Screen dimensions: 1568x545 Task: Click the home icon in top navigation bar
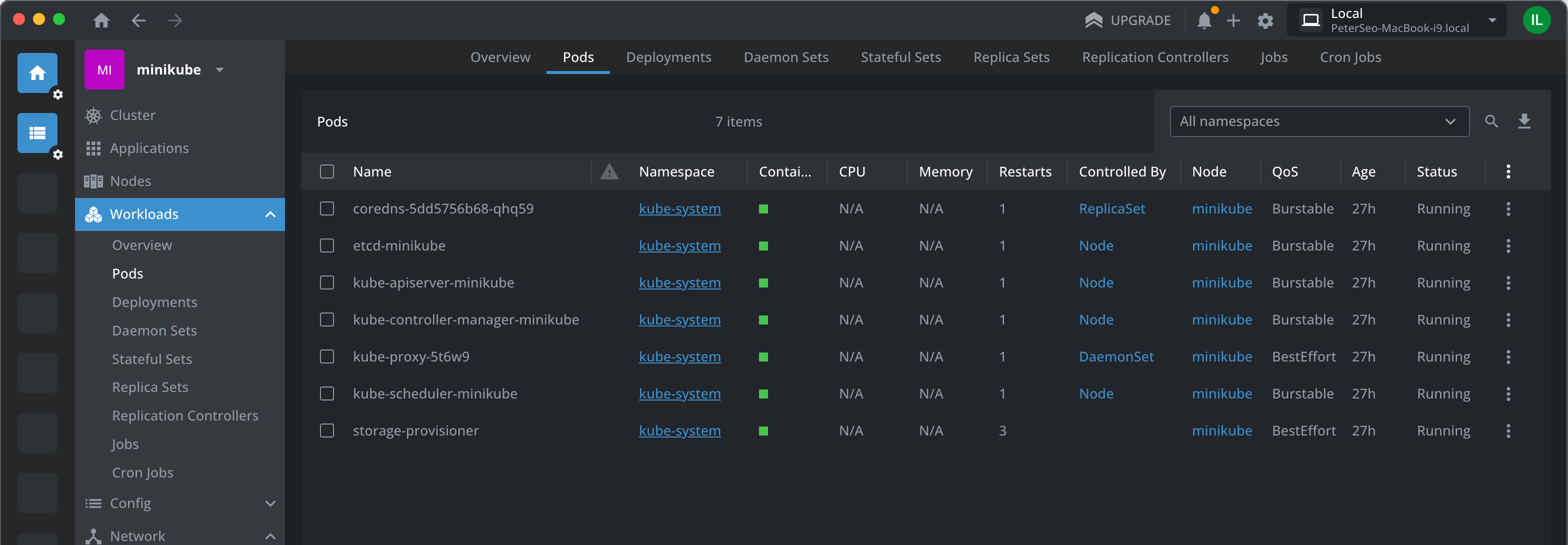tap(101, 20)
